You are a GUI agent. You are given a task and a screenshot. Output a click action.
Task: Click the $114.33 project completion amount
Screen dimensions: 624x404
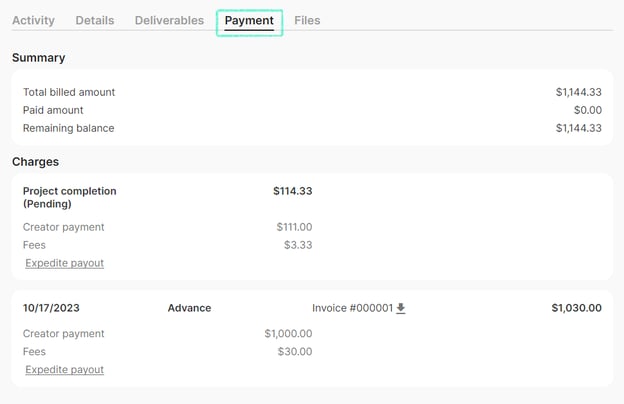(x=292, y=191)
